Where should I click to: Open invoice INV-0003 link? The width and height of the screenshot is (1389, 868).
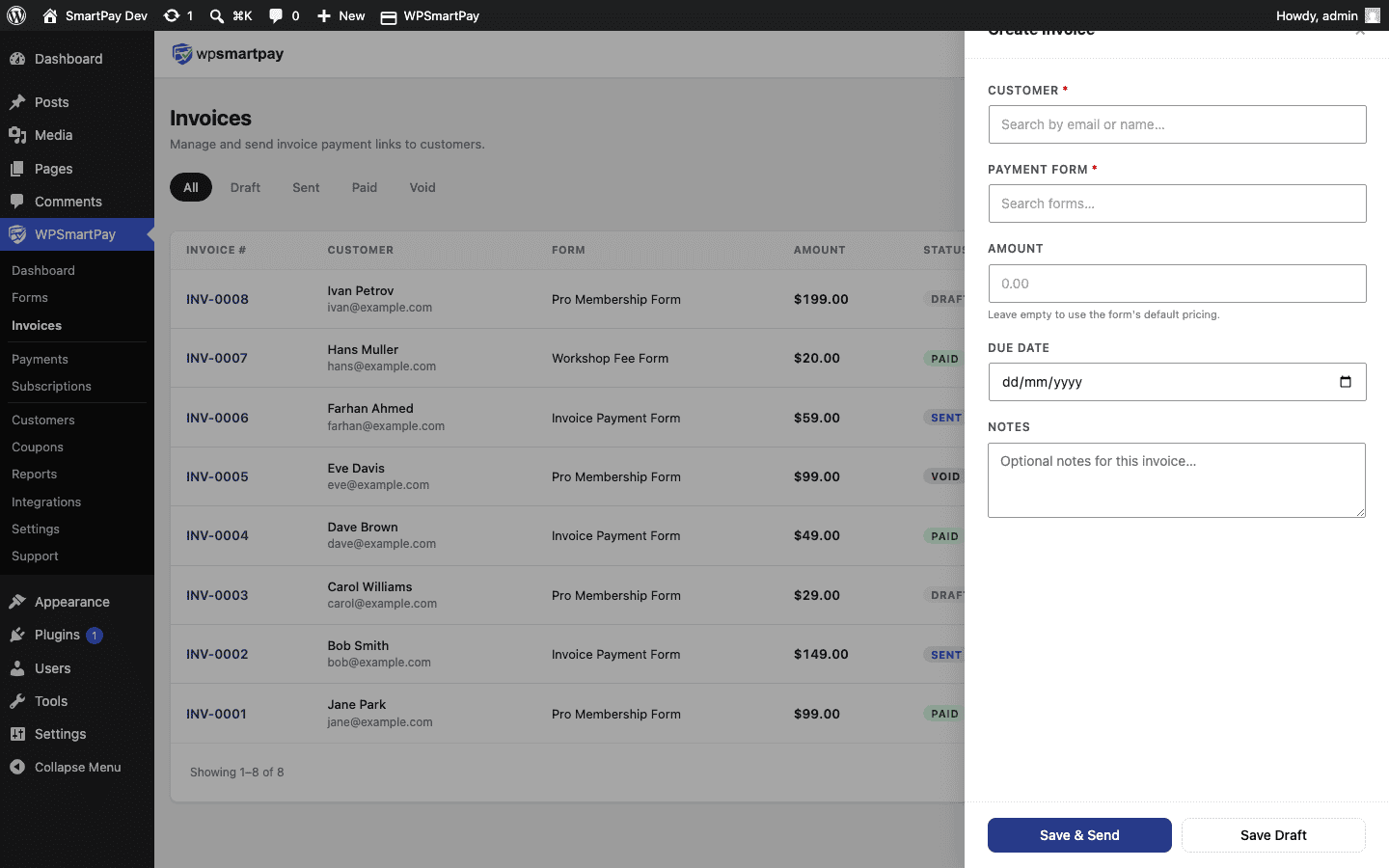coord(217,595)
